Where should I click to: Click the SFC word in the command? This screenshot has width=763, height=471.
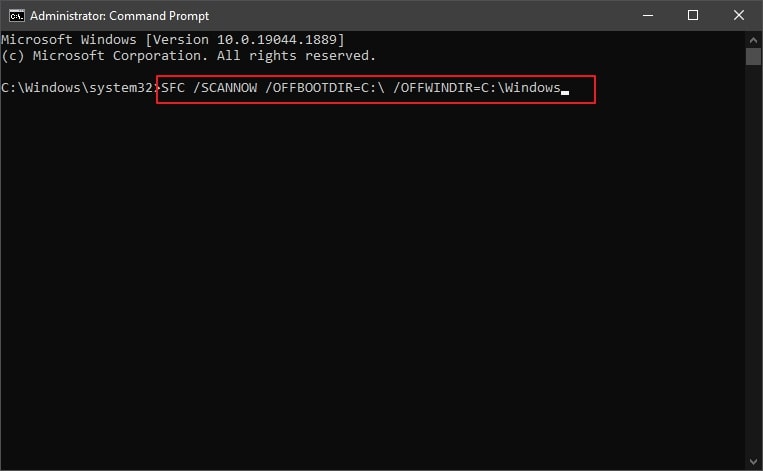pos(173,88)
